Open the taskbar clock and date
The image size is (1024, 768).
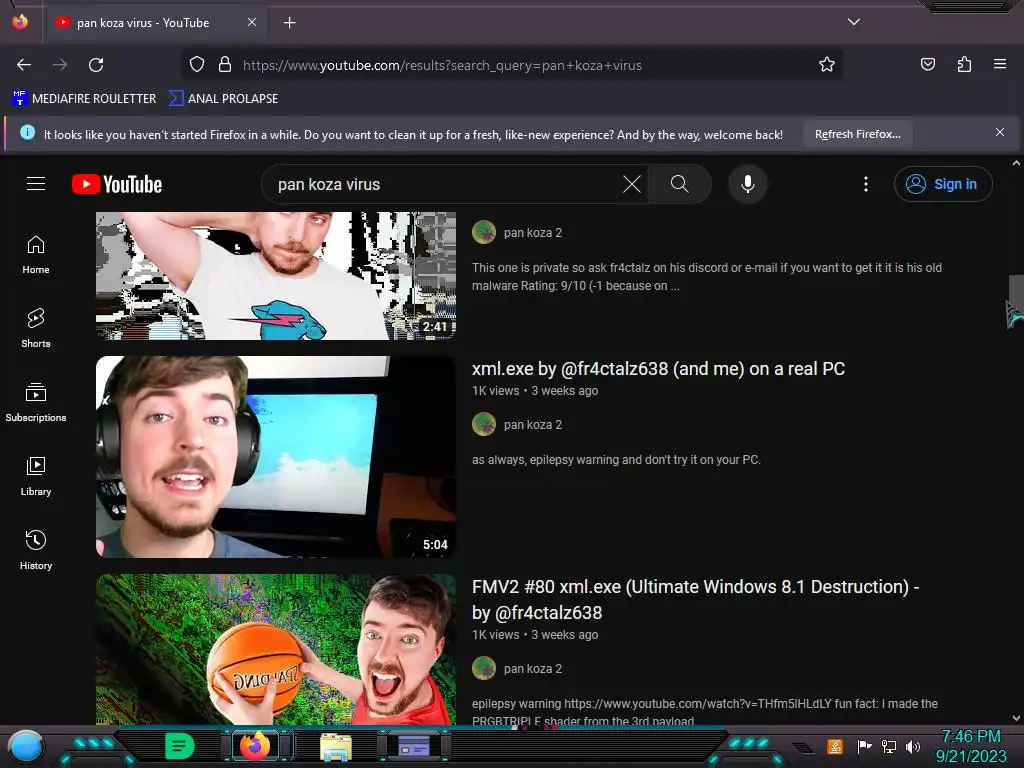click(971, 746)
